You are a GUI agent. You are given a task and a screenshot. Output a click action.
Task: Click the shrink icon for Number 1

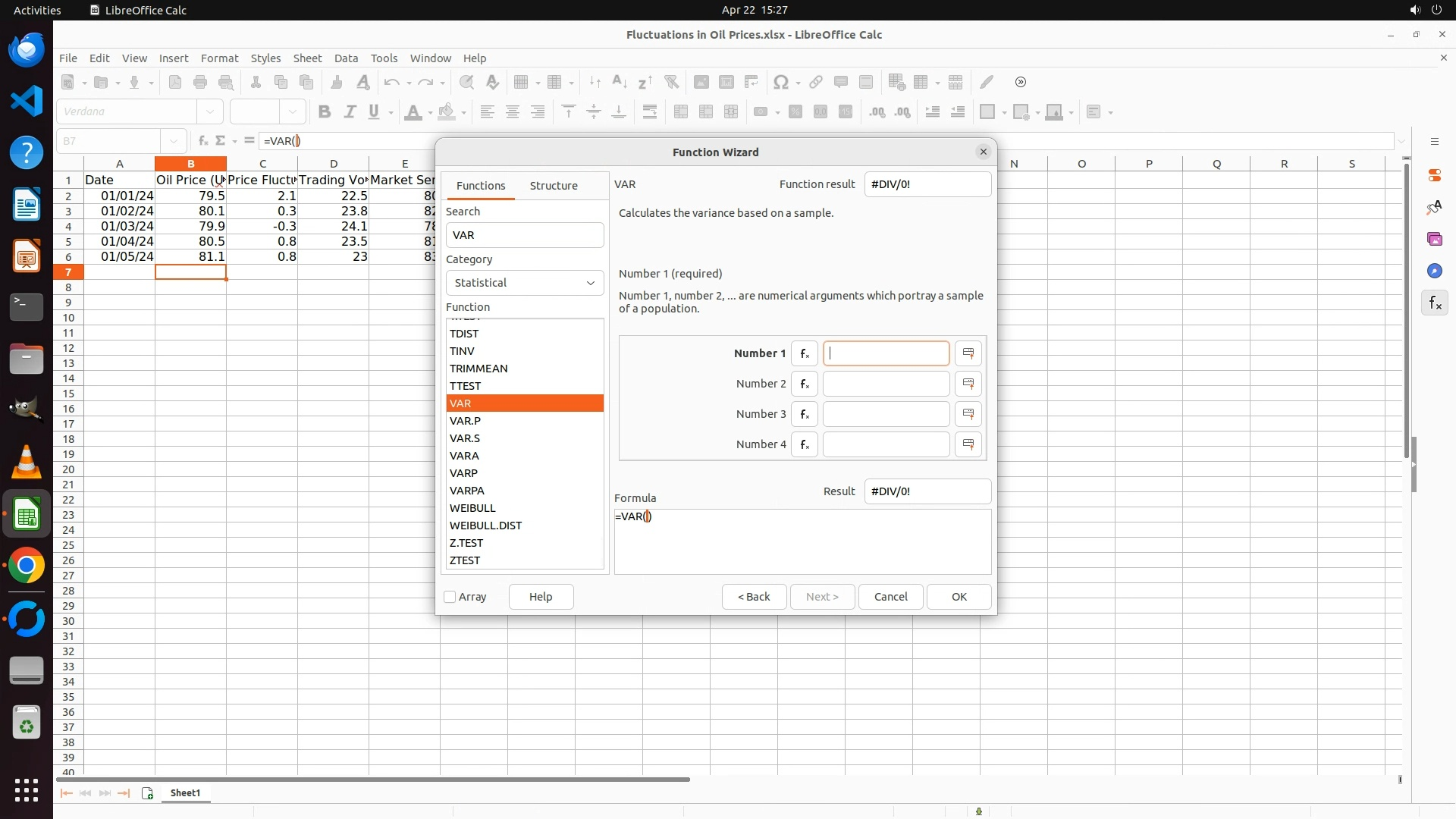coord(968,353)
